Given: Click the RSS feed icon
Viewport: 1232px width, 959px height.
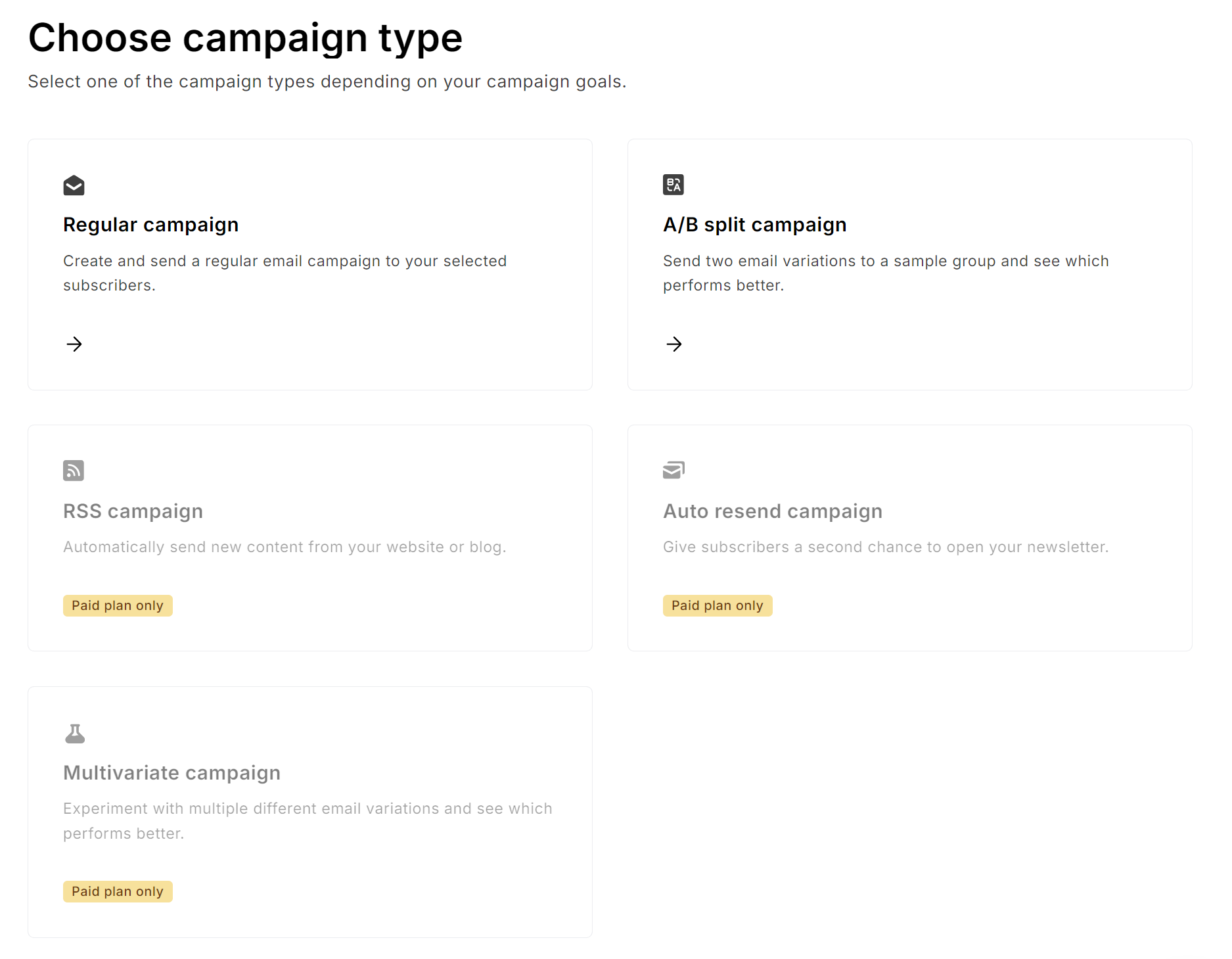Looking at the screenshot, I should 74,470.
